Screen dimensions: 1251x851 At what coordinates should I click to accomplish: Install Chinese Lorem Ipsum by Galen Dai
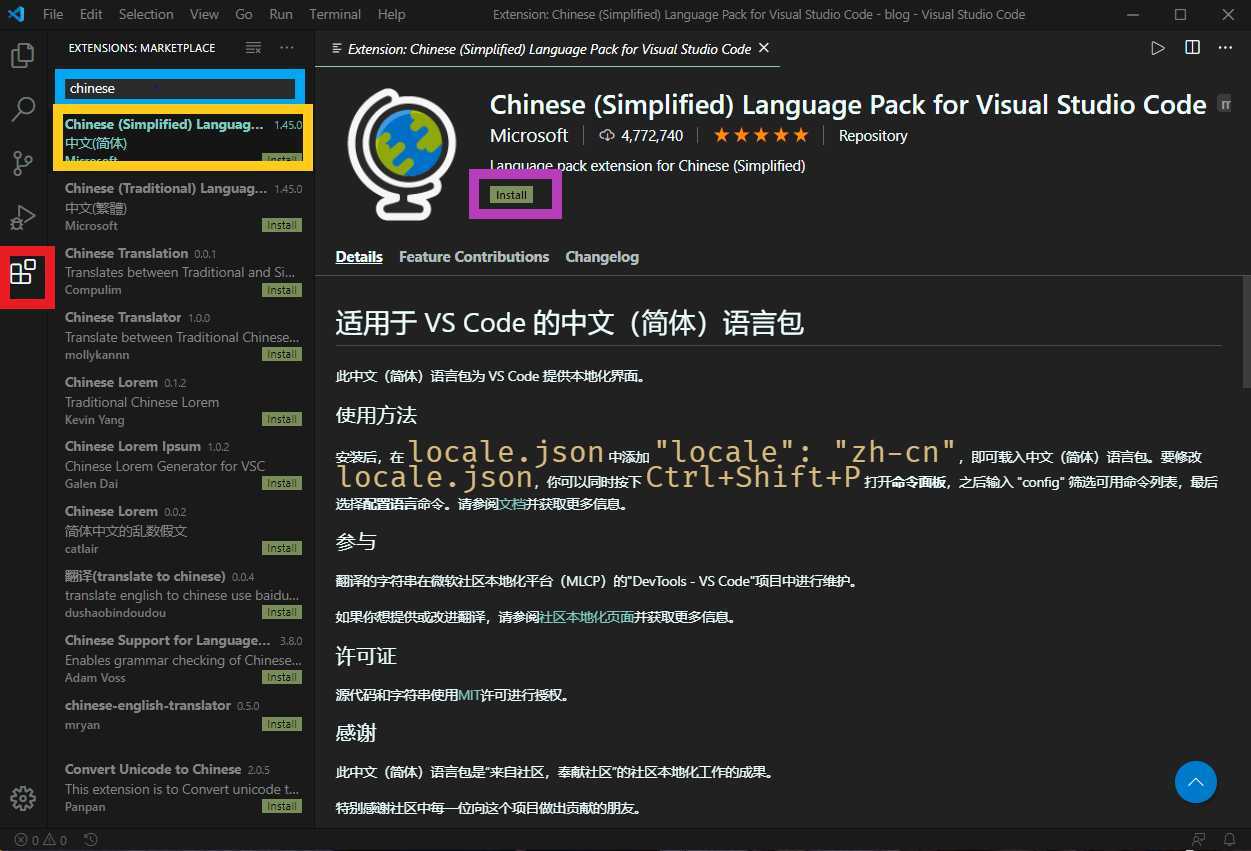coord(281,483)
